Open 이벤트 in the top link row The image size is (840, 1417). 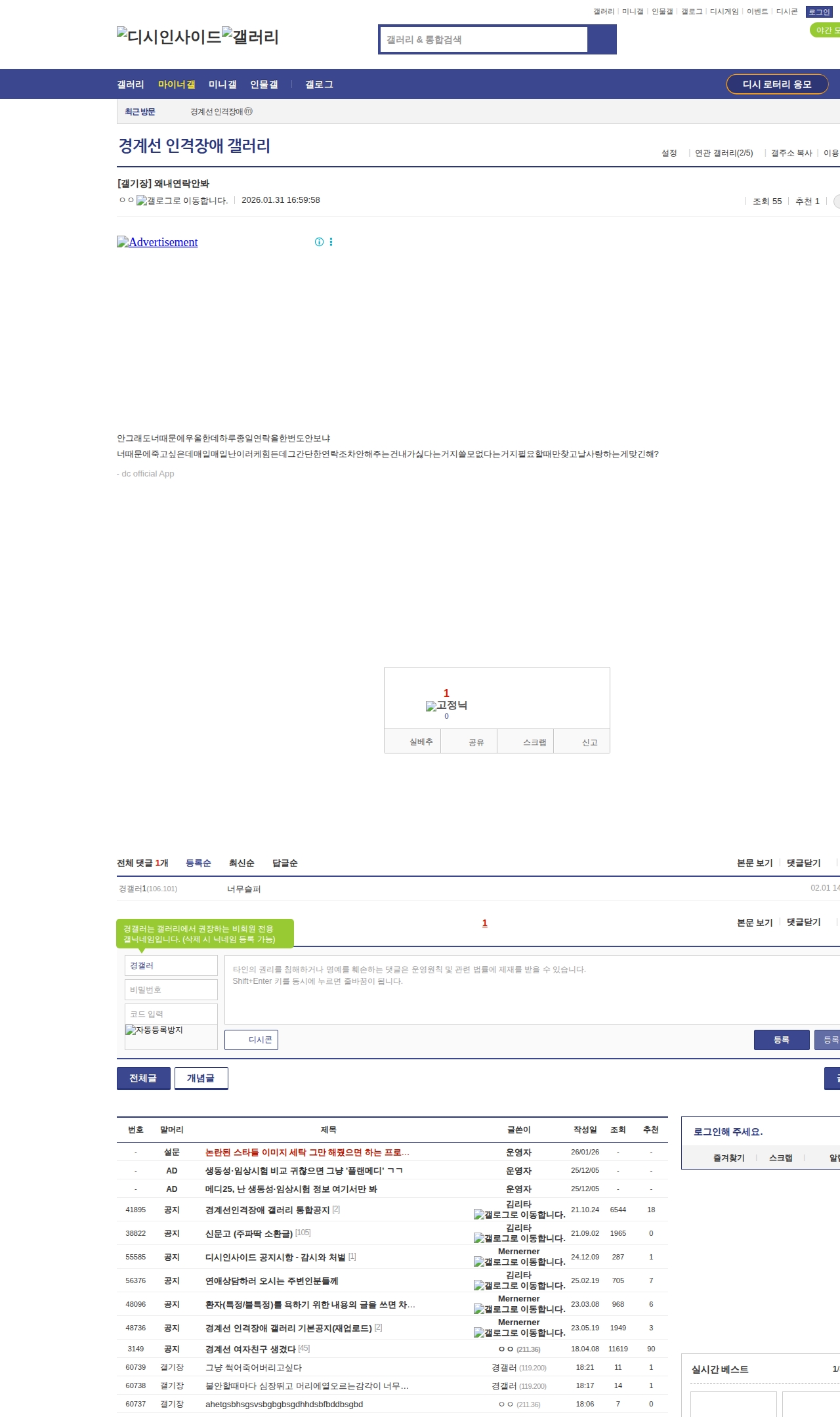757,12
